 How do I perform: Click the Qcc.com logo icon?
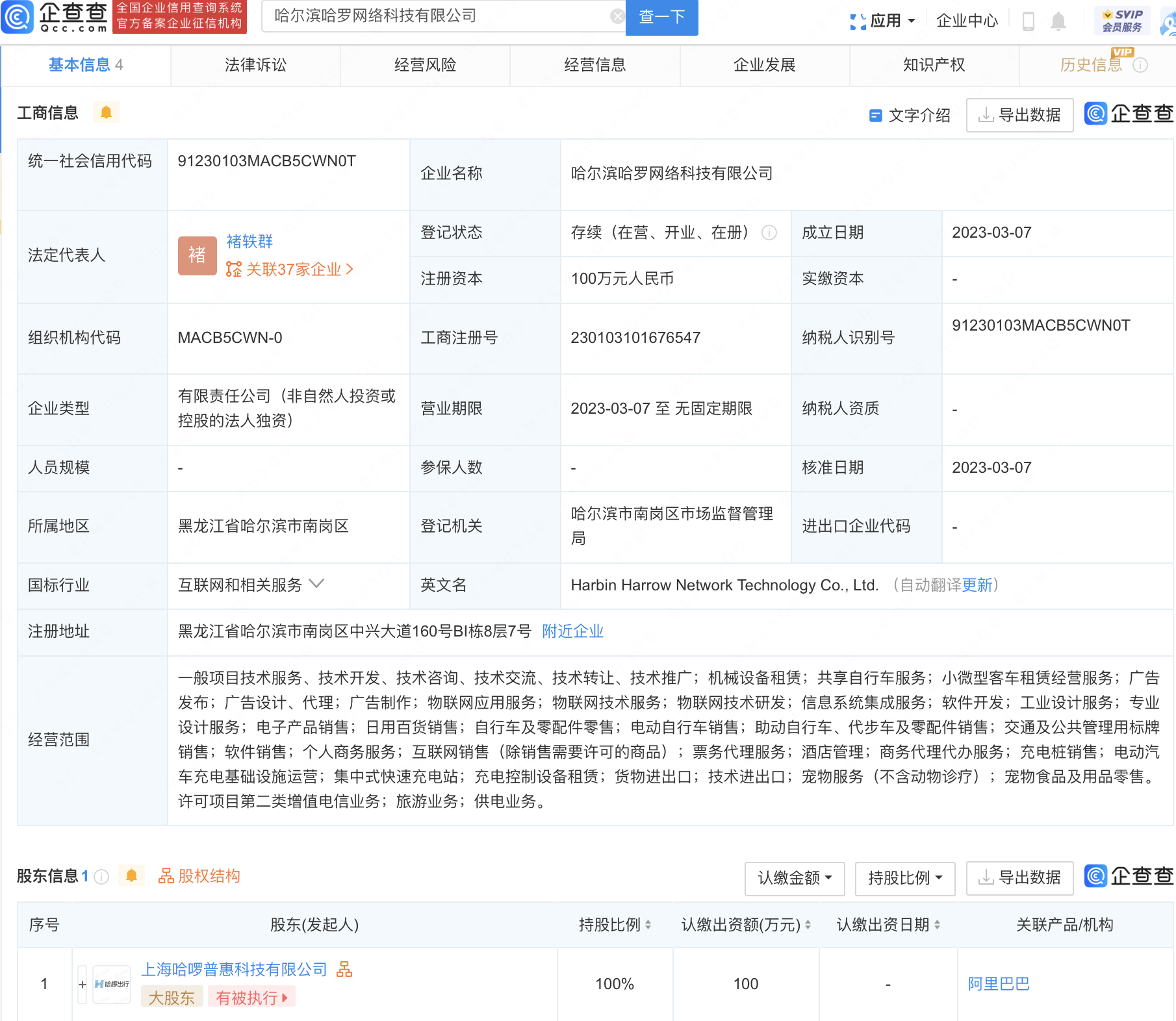pyautogui.click(x=18, y=17)
